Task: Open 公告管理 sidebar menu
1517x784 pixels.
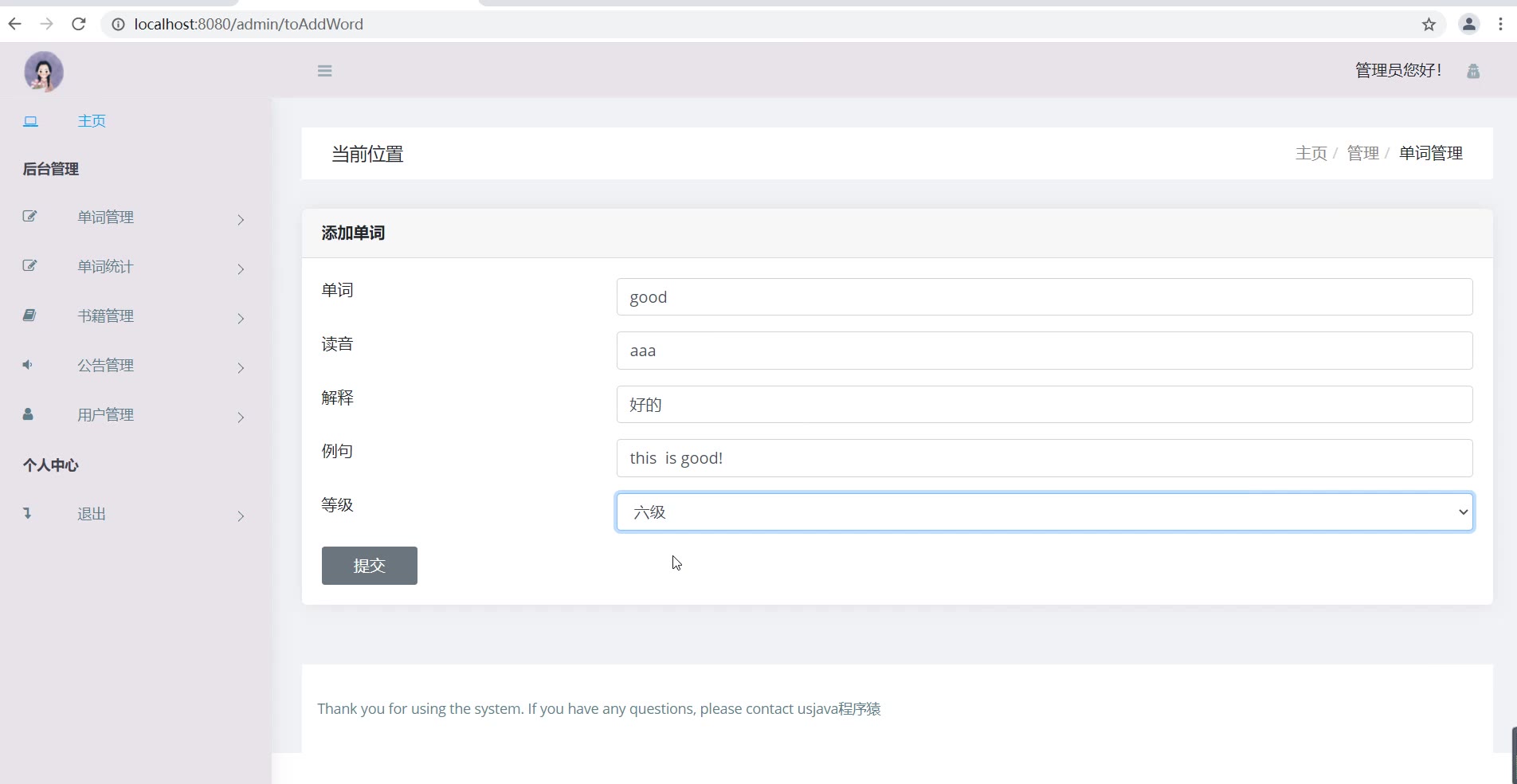Action: 105,365
